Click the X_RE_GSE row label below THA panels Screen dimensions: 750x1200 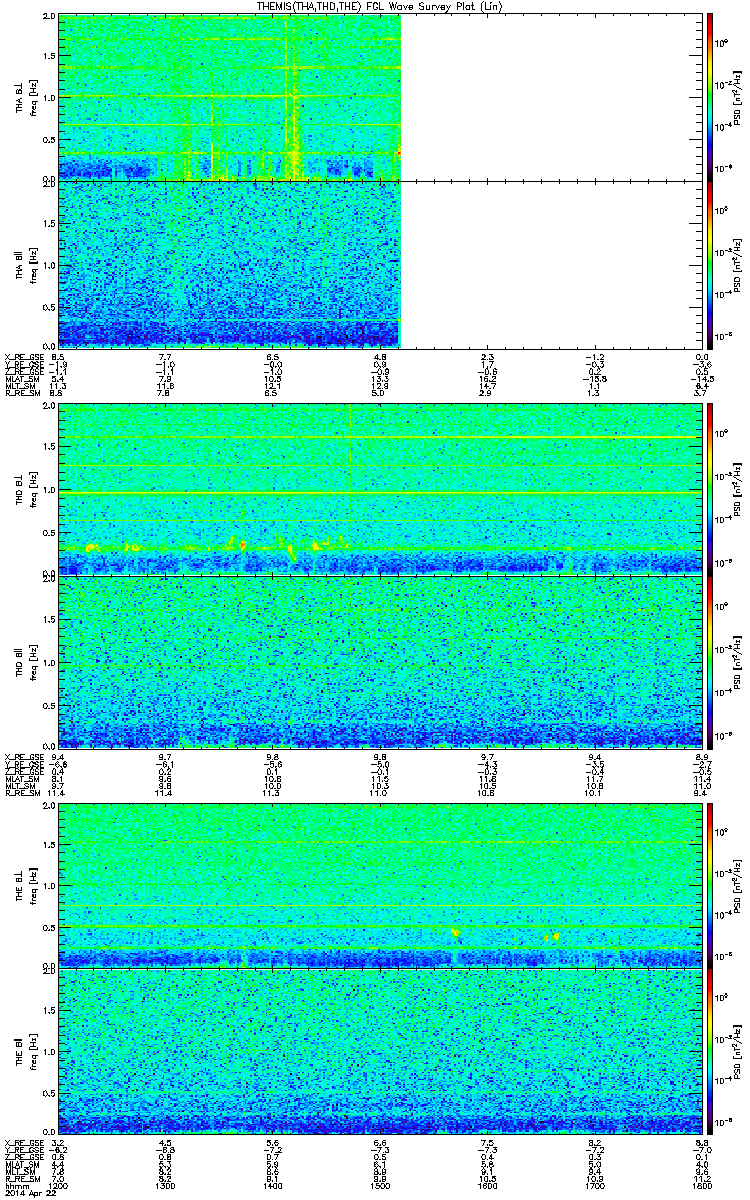pyautogui.click(x=23, y=356)
